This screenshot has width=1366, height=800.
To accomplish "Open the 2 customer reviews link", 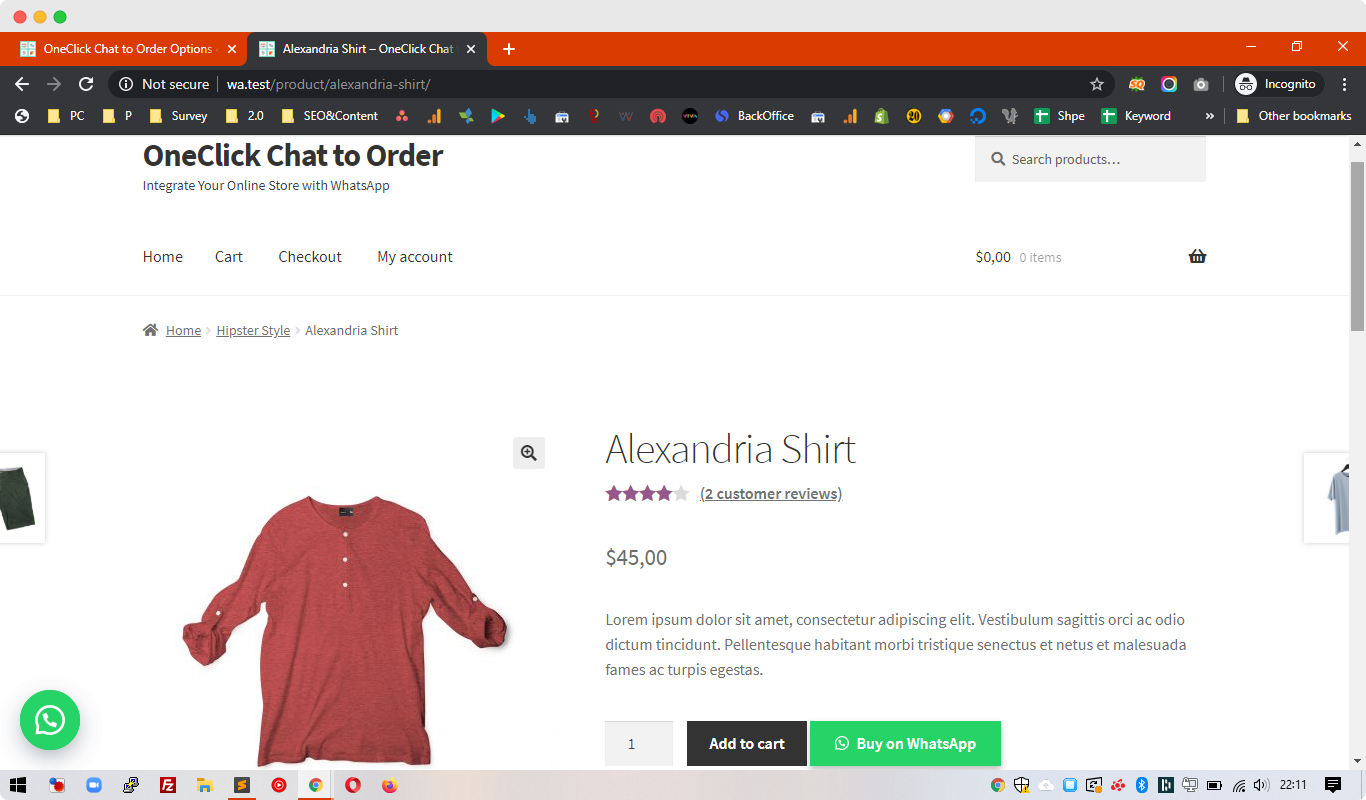I will tap(770, 493).
